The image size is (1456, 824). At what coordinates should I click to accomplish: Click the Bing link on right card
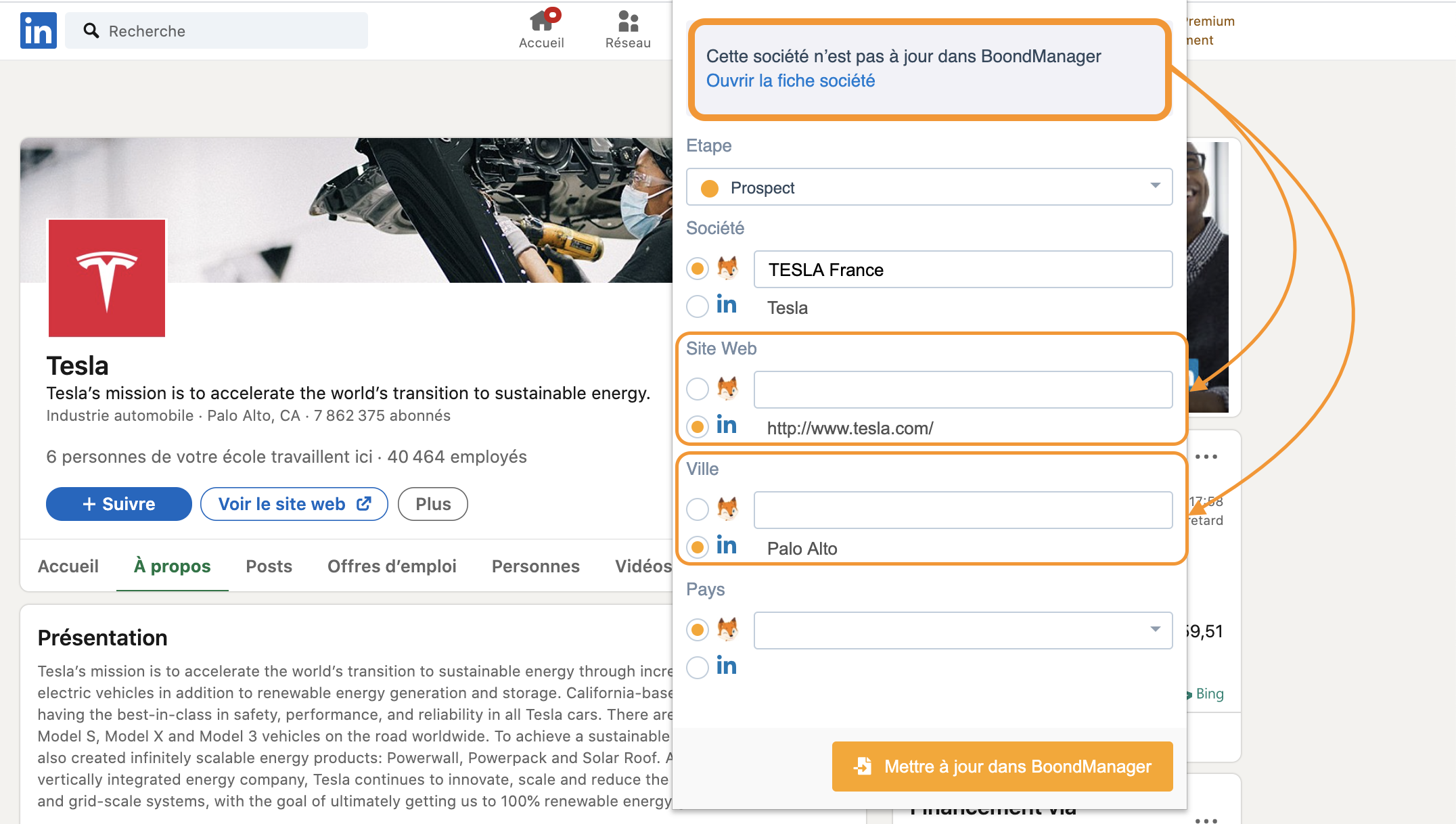pos(1210,693)
